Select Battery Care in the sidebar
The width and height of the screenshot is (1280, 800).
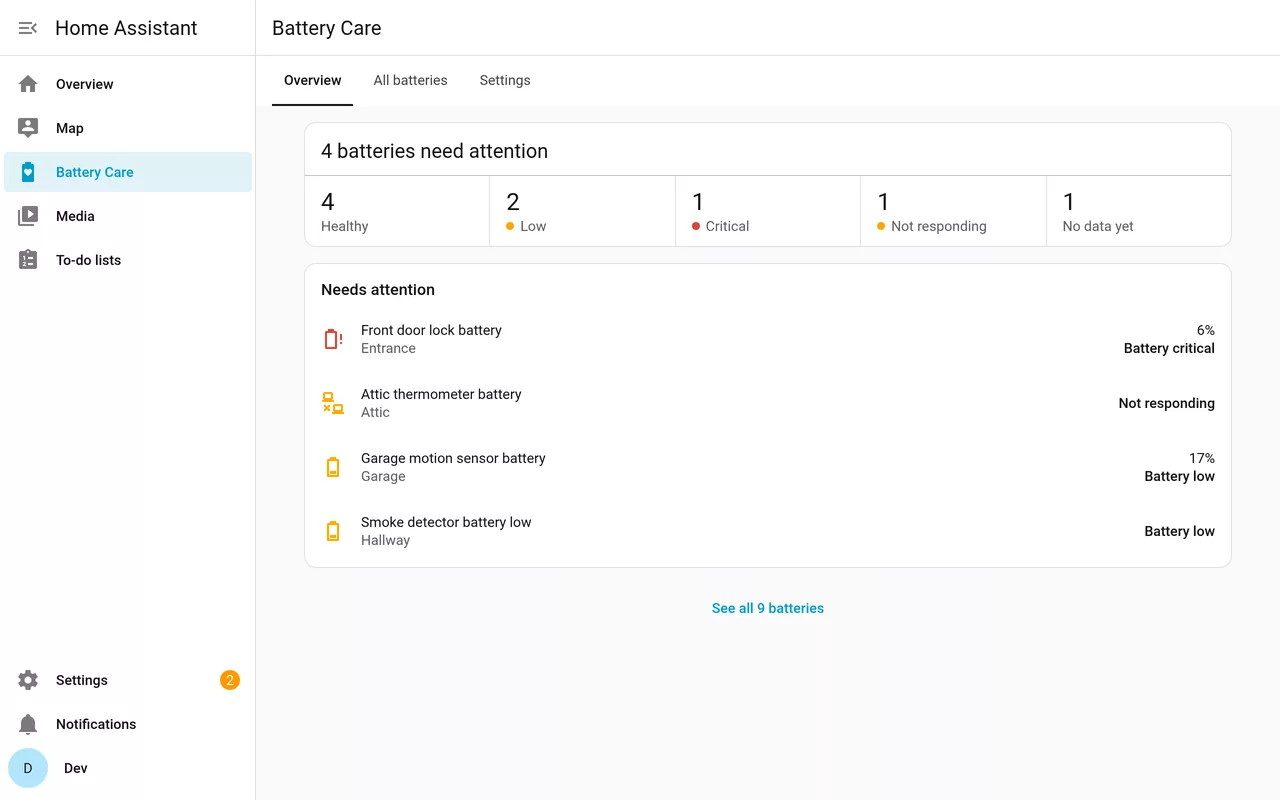128,172
